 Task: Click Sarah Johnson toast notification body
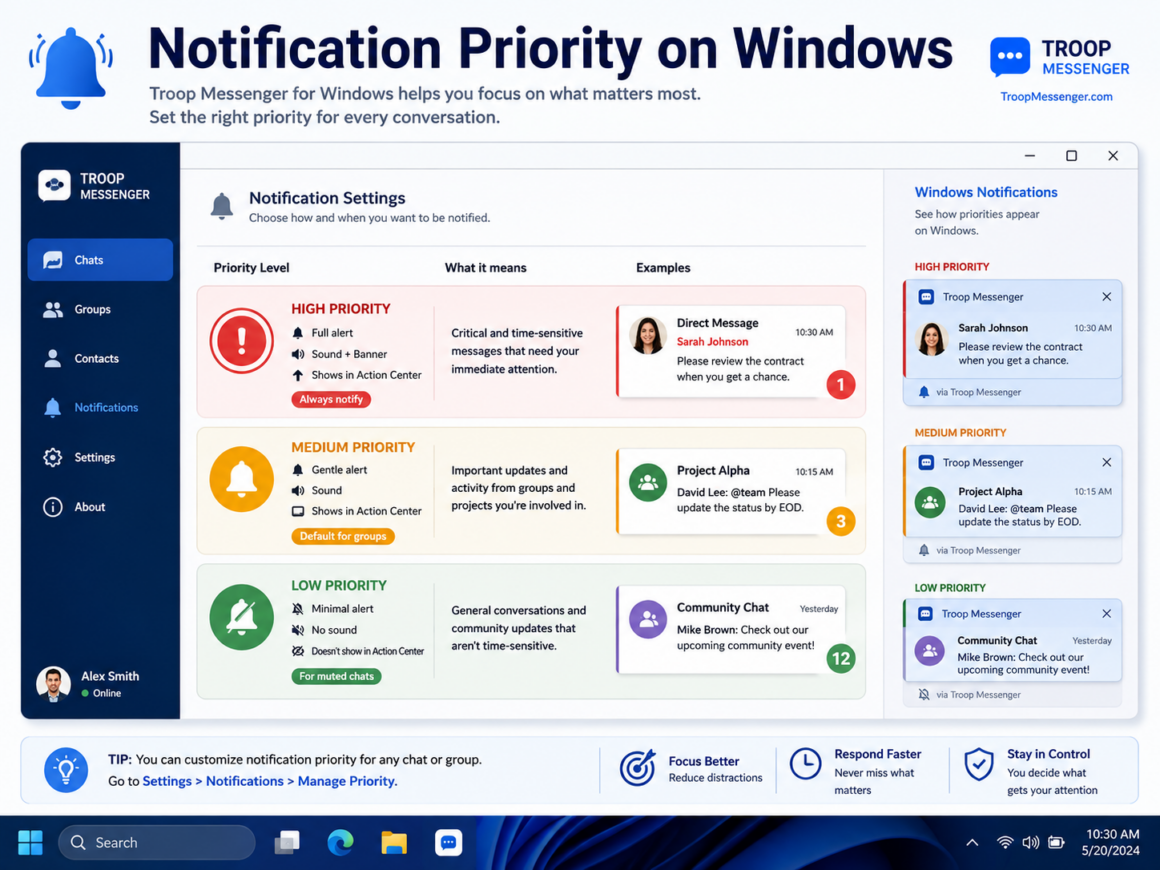tap(1013, 345)
